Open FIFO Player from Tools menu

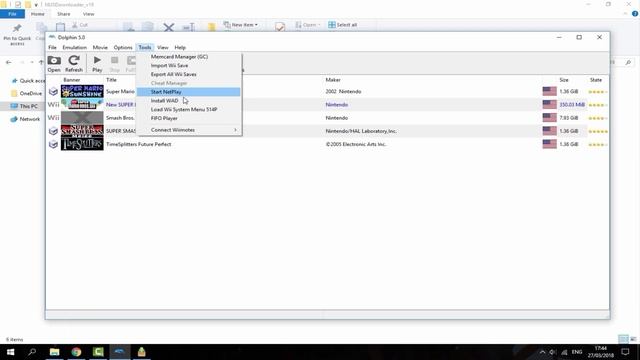189,118
